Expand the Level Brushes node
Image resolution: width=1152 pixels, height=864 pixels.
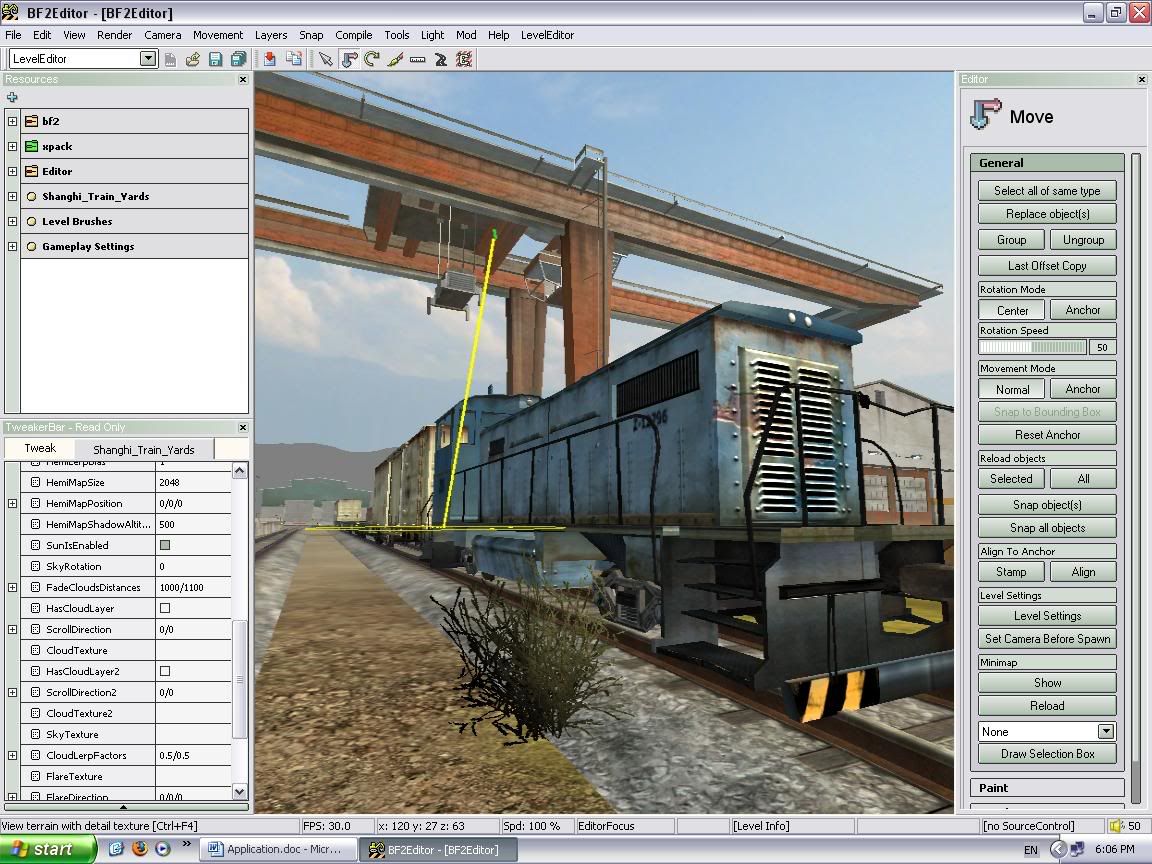(12, 221)
